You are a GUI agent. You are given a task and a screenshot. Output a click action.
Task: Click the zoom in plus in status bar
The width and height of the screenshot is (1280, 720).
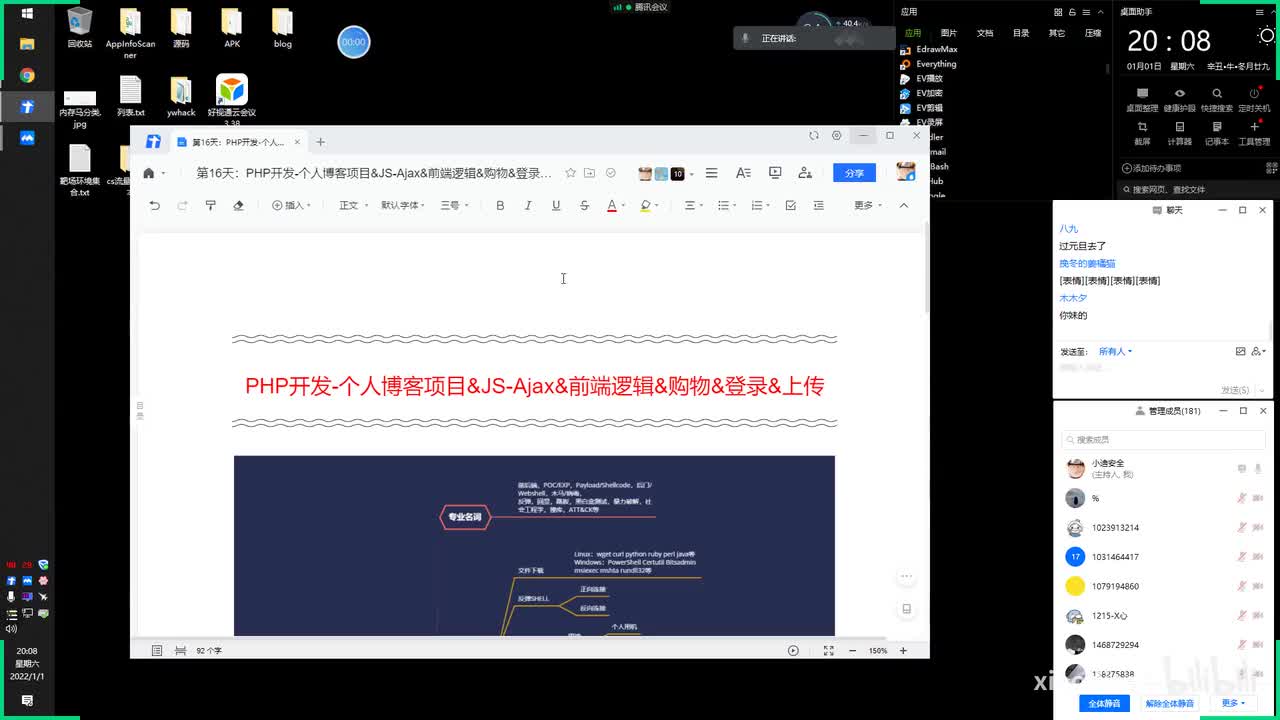click(903, 650)
